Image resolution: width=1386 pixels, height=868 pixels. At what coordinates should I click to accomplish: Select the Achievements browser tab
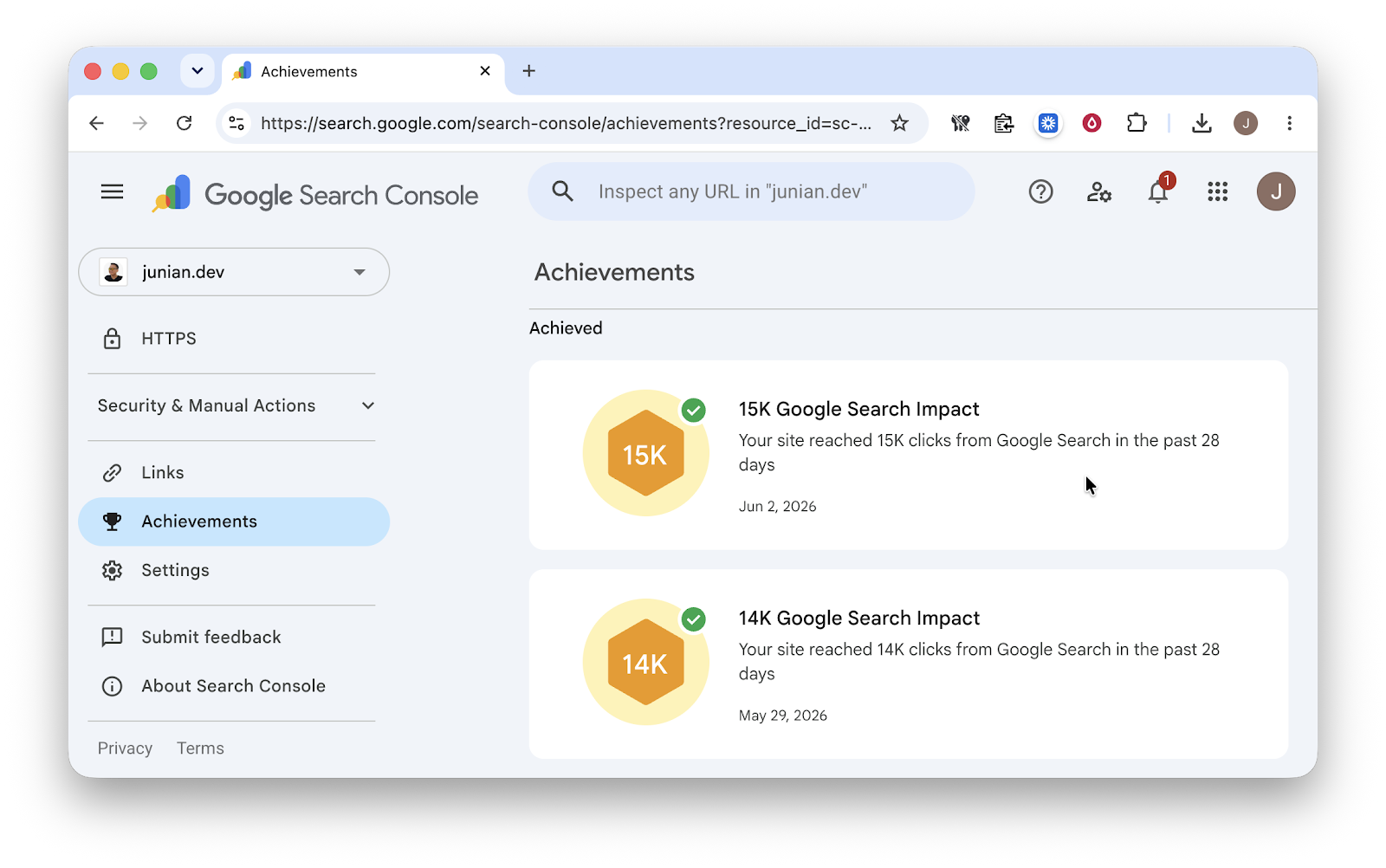point(364,71)
